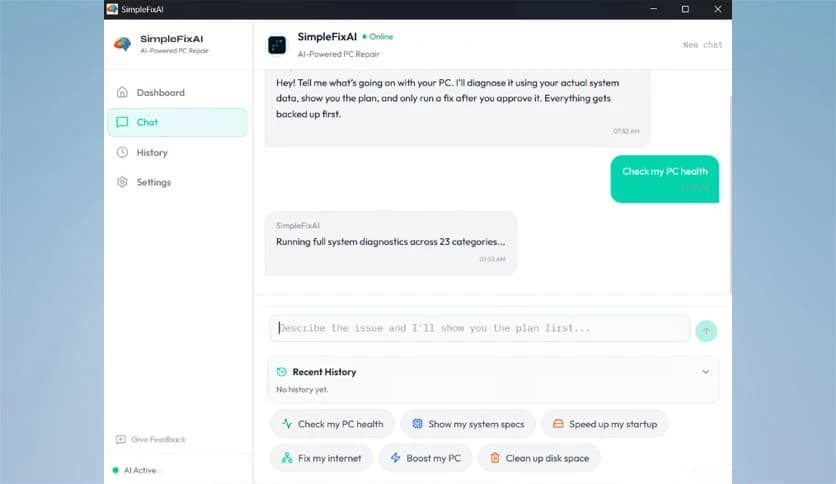Click the SimpleFixAI brain logo in sidebar
Image resolution: width=836 pixels, height=484 pixels.
(123, 44)
